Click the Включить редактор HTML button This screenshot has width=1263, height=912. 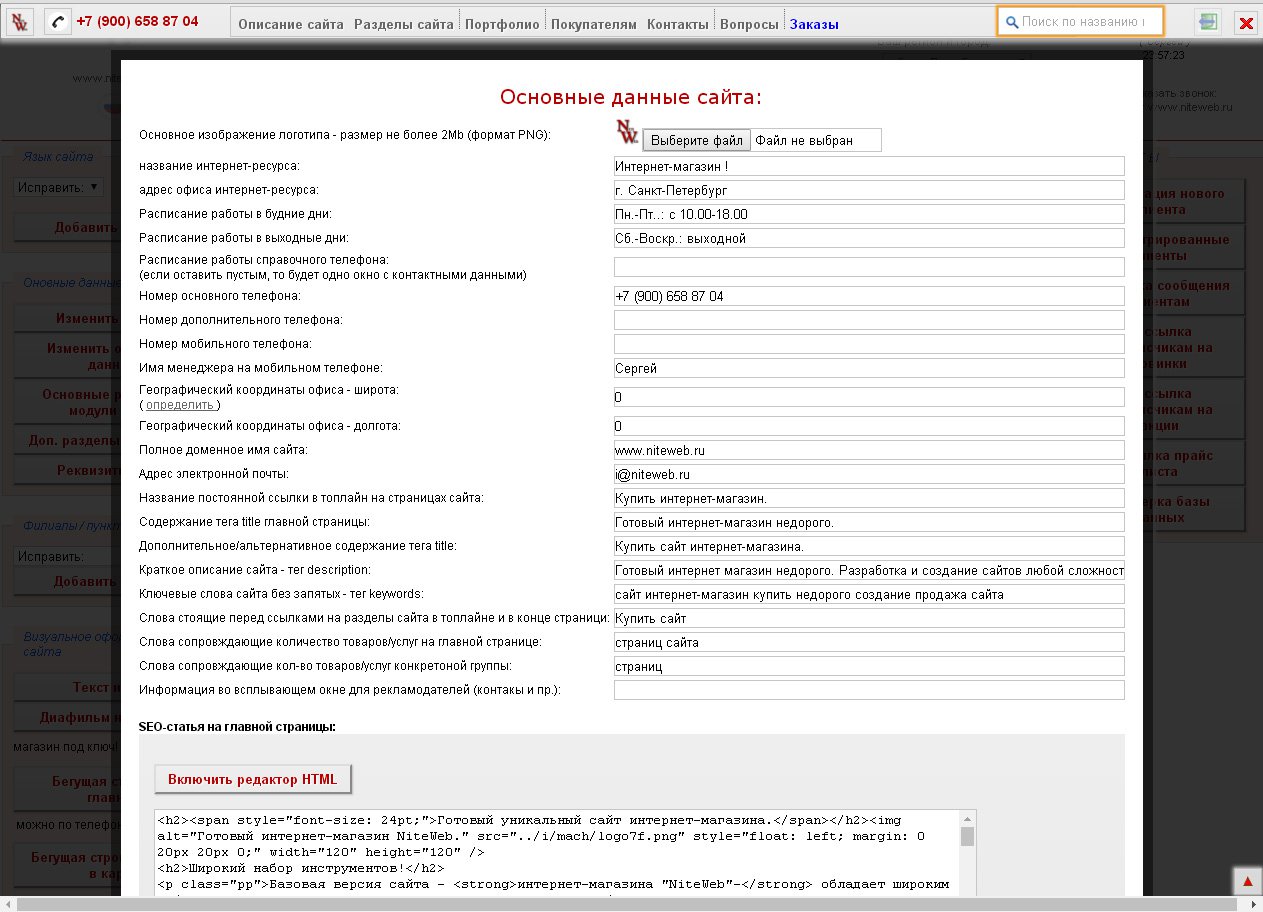click(x=253, y=779)
